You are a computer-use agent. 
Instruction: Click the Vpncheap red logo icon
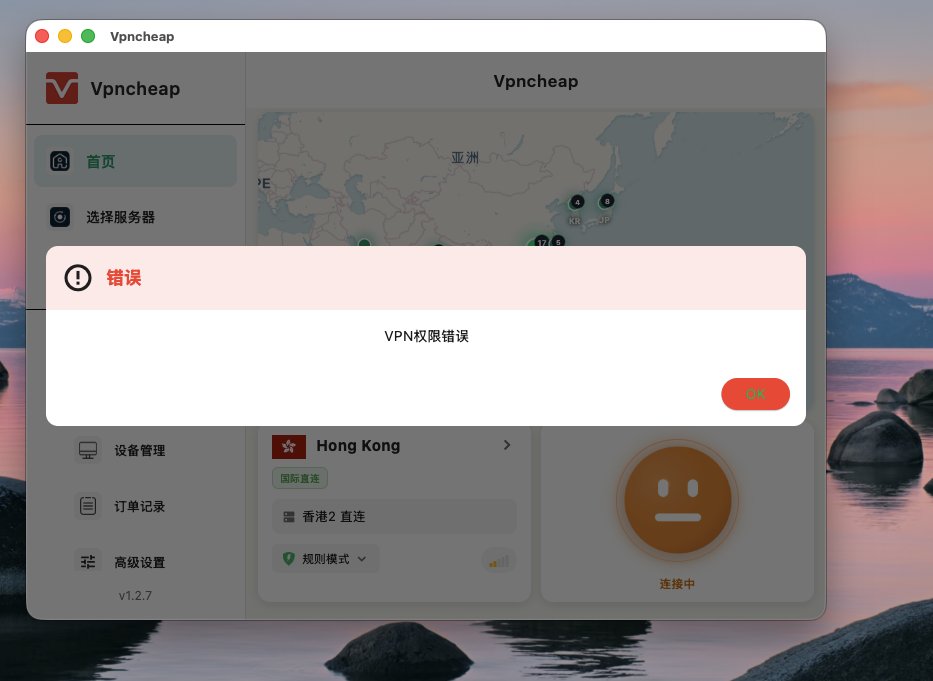click(x=62, y=88)
